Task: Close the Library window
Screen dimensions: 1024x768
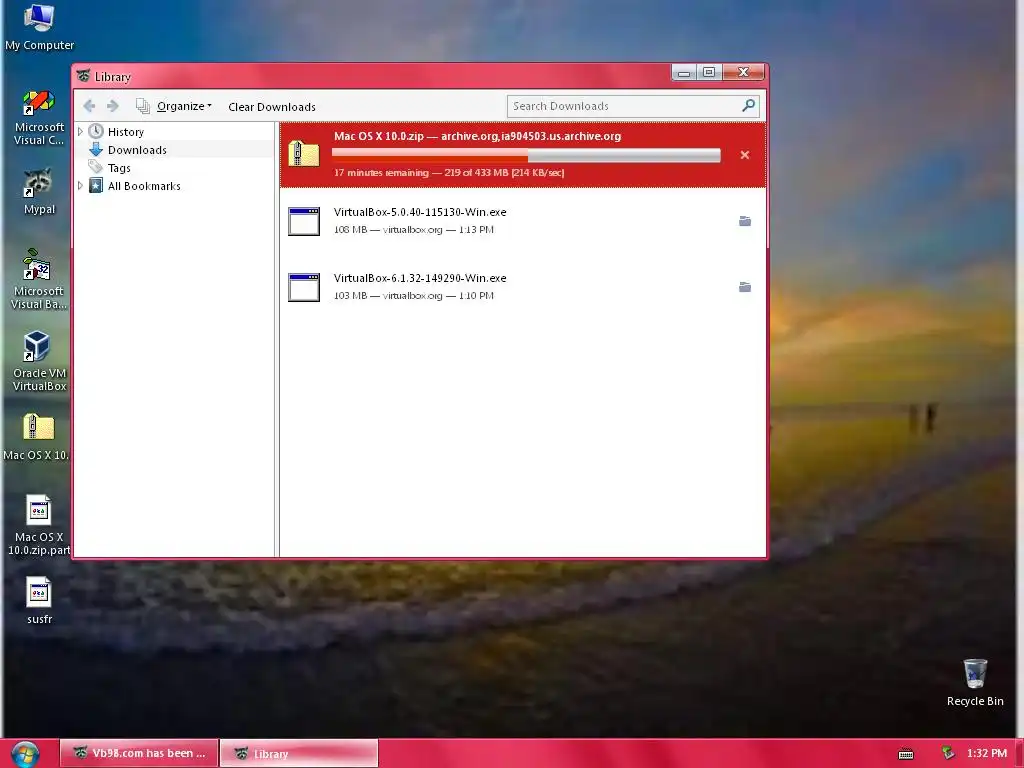Action: (743, 72)
